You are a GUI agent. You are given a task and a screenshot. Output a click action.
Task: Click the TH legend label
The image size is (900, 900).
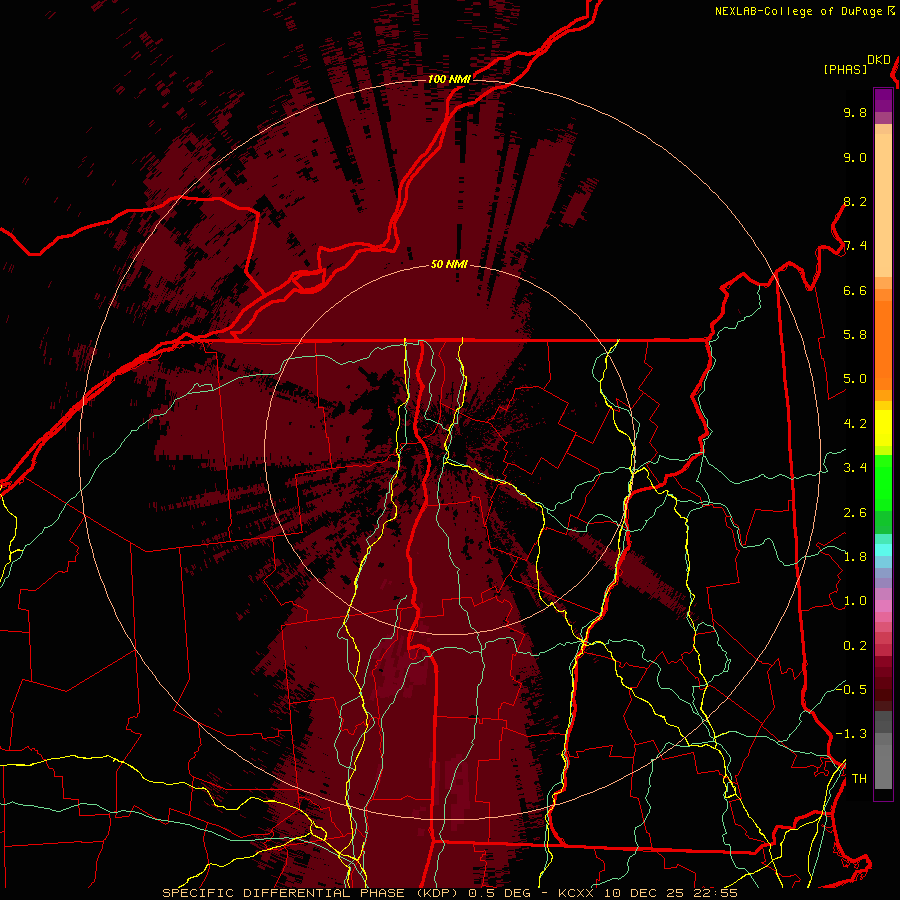(x=859, y=779)
